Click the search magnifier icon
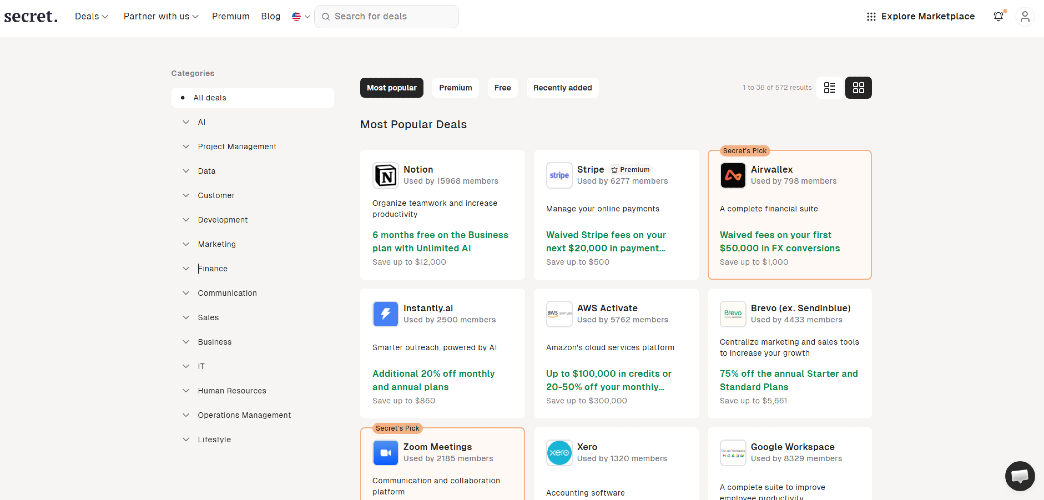Image resolution: width=1044 pixels, height=500 pixels. [326, 17]
